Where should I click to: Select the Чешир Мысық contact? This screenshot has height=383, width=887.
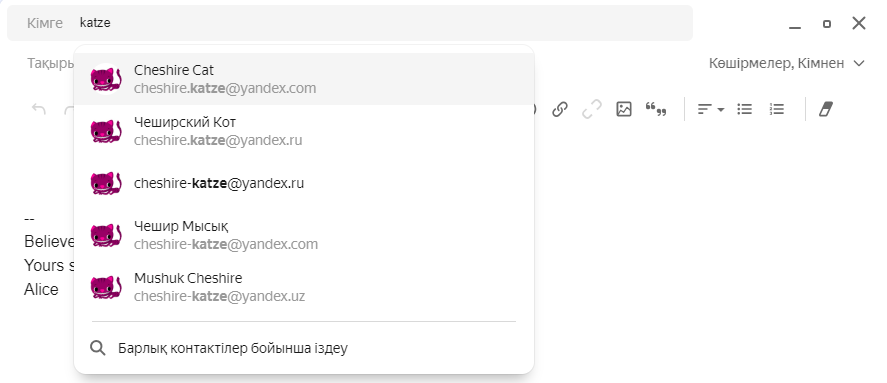[x=304, y=235]
